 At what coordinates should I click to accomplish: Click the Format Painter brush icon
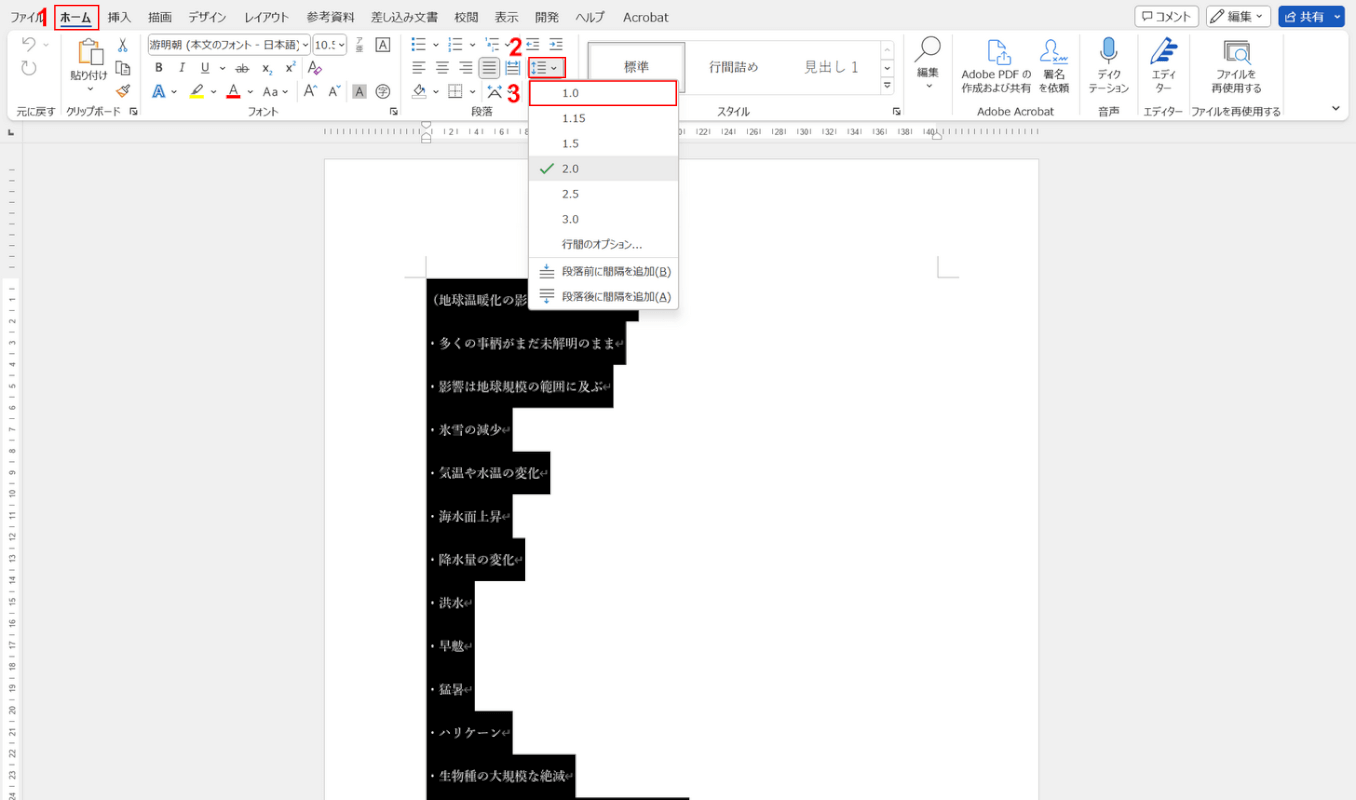(123, 91)
